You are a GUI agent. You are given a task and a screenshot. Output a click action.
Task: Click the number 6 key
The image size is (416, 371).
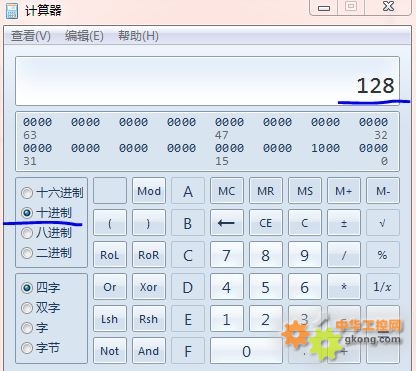305,287
